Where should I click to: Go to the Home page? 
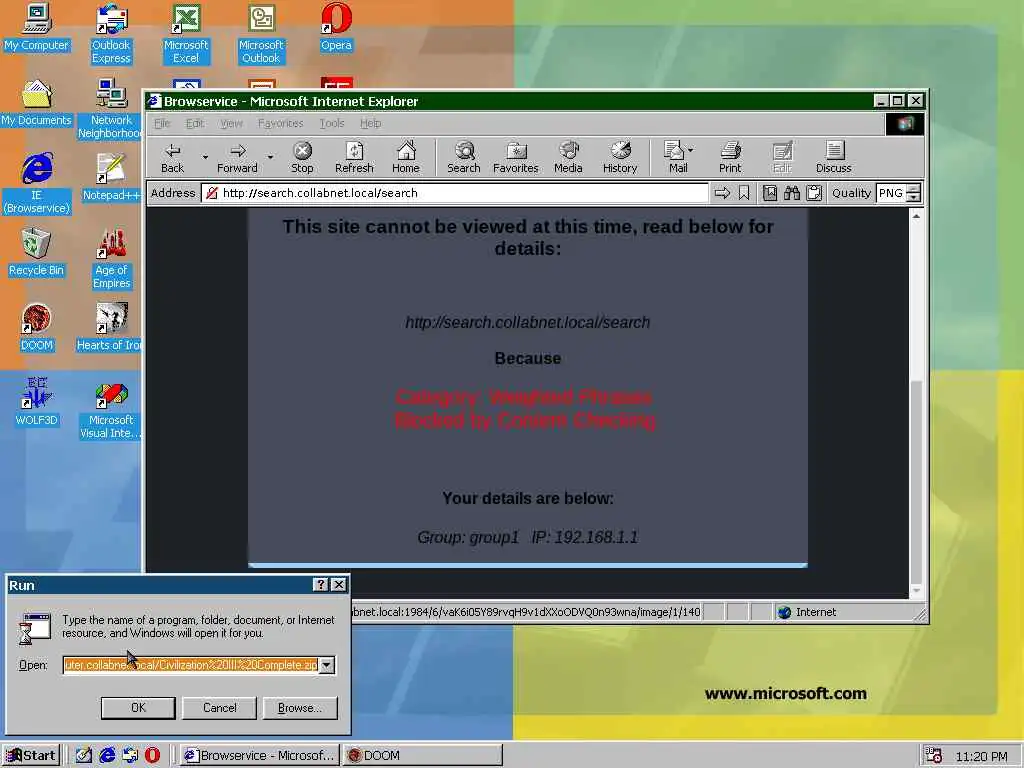pyautogui.click(x=406, y=157)
